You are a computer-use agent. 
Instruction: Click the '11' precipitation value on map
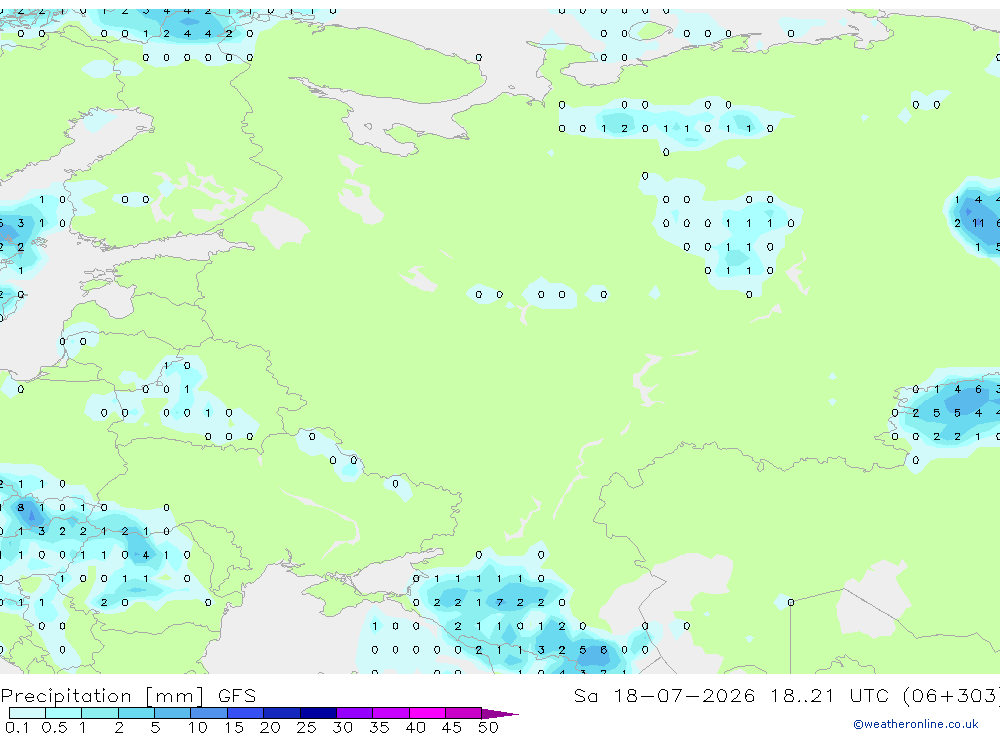click(978, 223)
